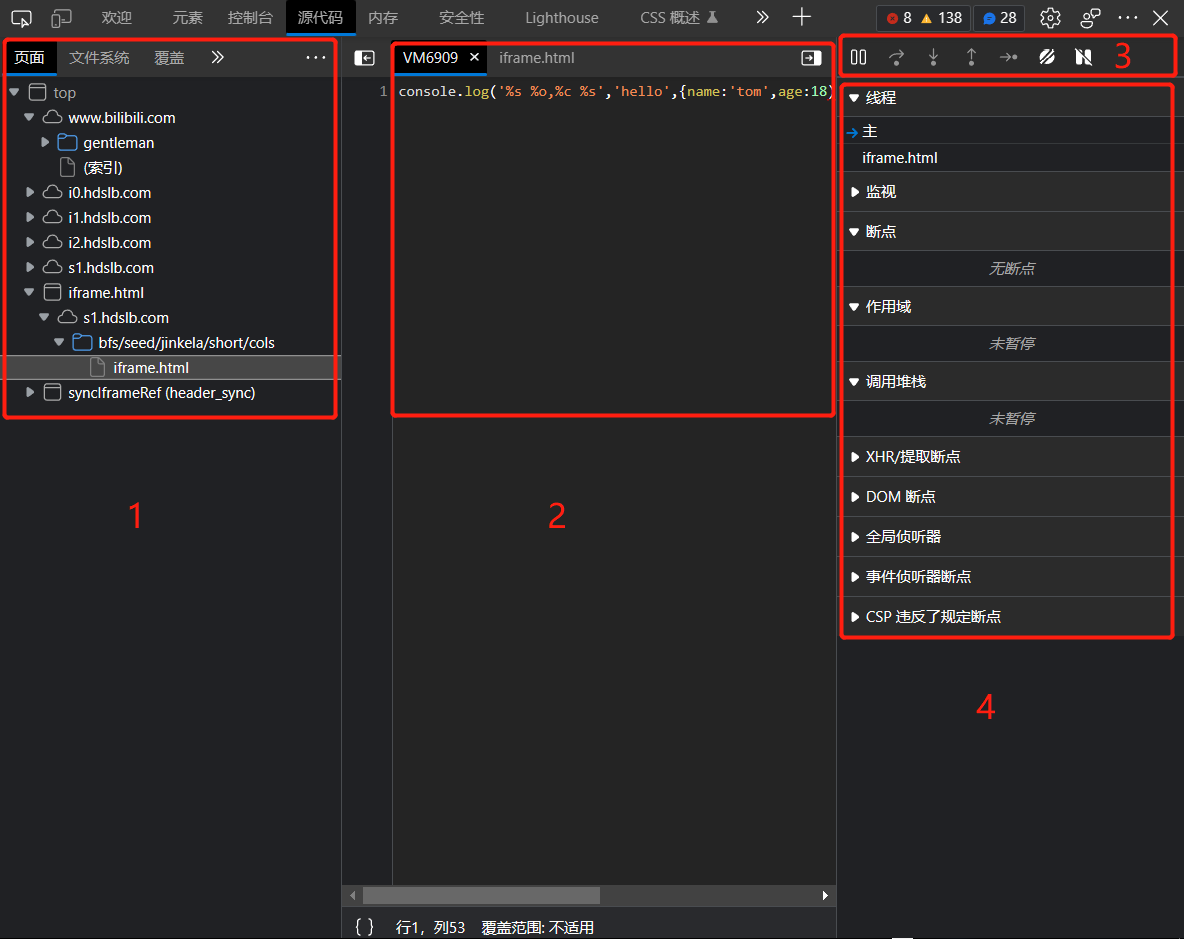Image resolution: width=1184 pixels, height=939 pixels.
Task: Collapse the bfs/seed/jinkela/short/cols folder
Action: pyautogui.click(x=59, y=342)
